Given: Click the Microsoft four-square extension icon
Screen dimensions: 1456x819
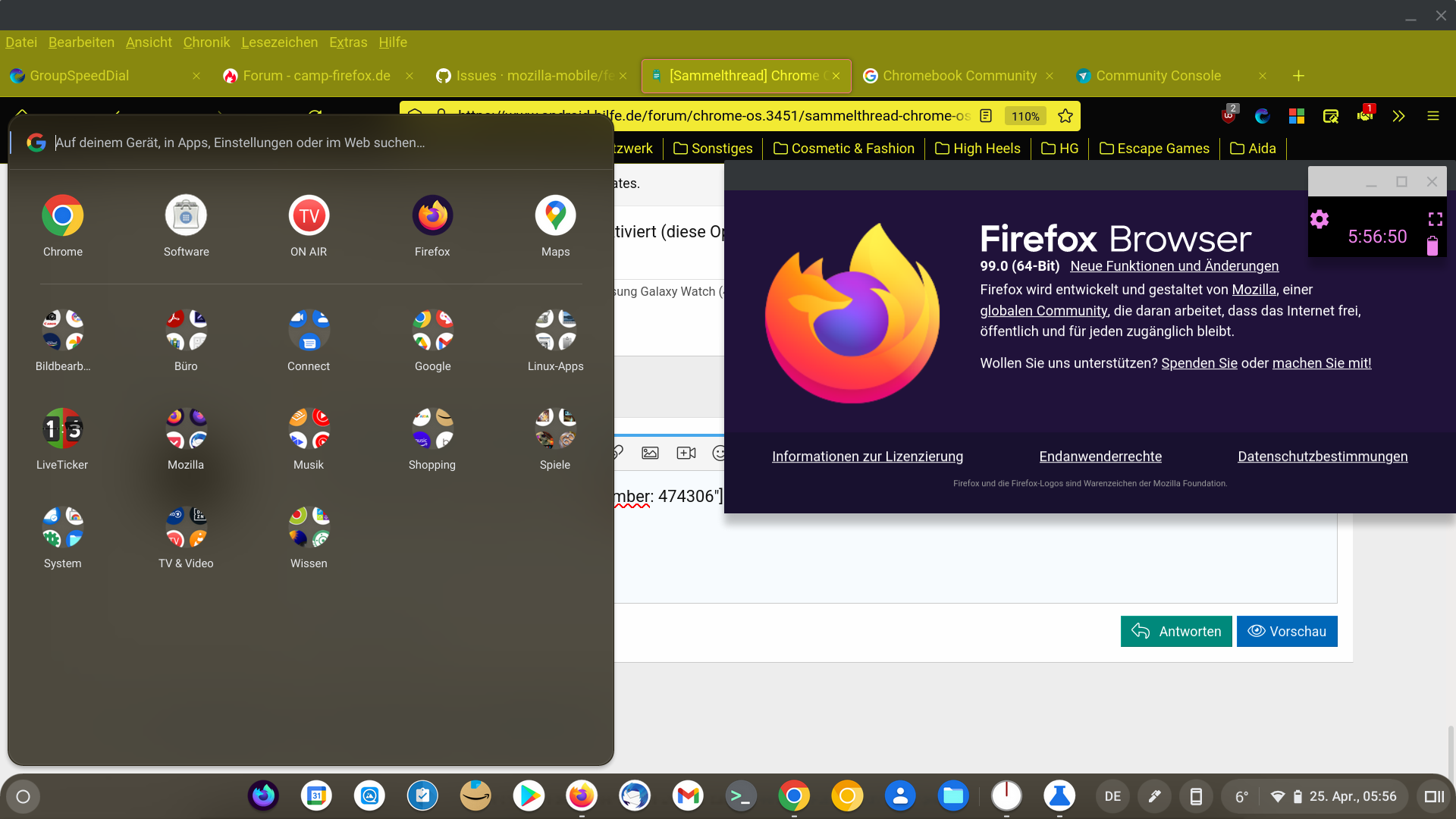Looking at the screenshot, I should 1297,116.
